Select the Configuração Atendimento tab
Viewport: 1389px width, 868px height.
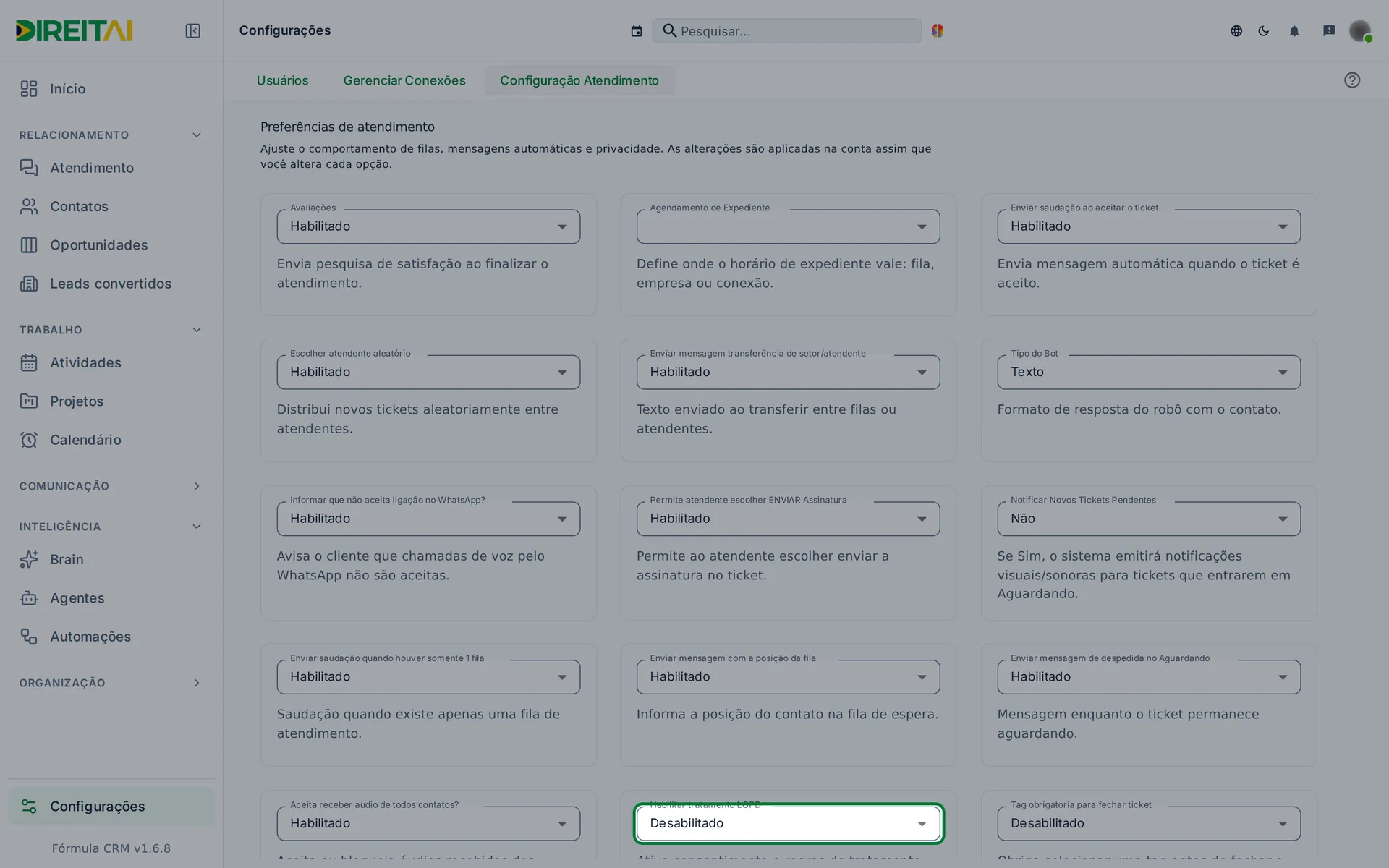pos(579,80)
